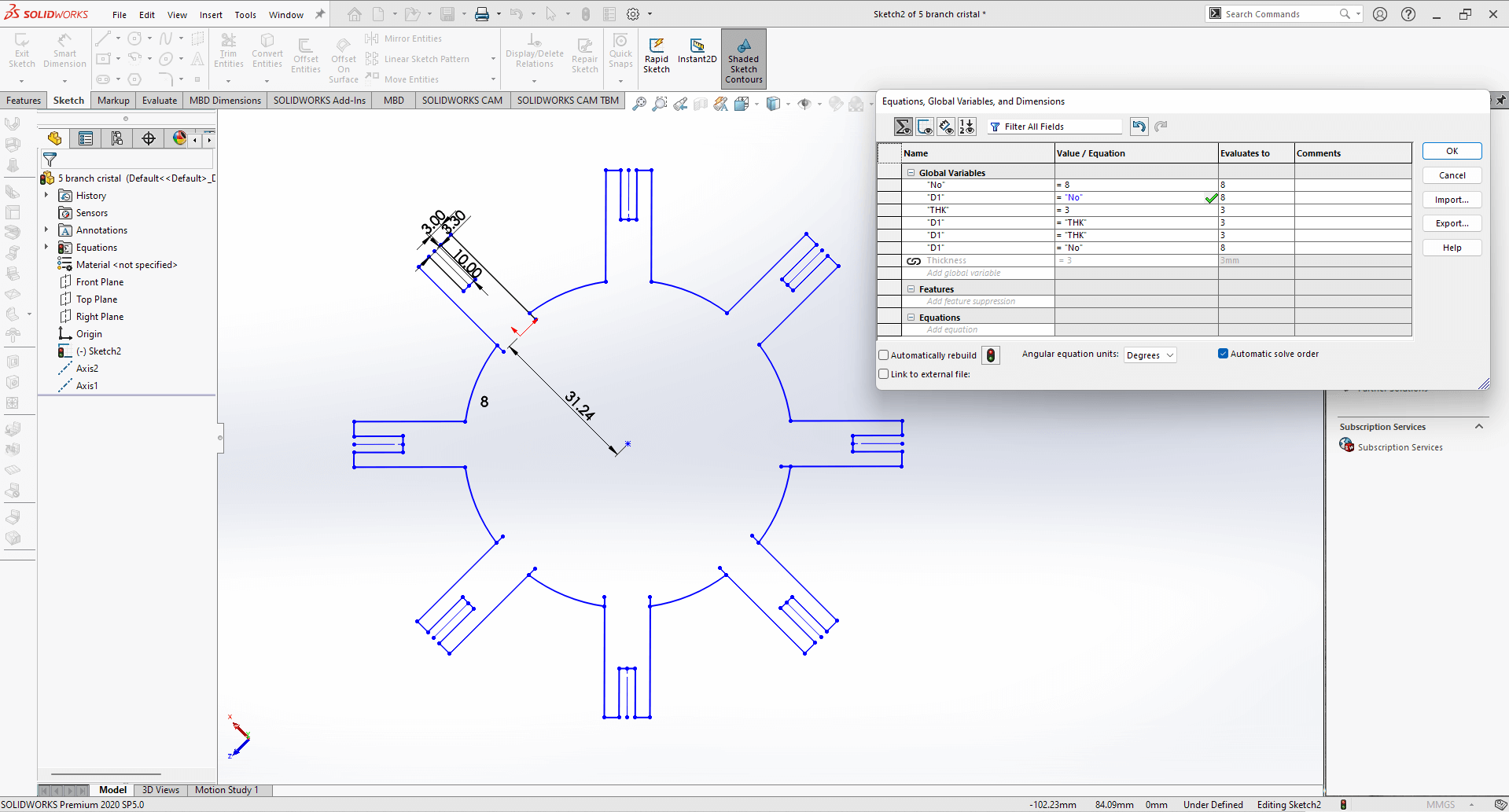Select the Dimension View icon in Equations dialog
The height and width of the screenshot is (812, 1509).
[x=946, y=127]
